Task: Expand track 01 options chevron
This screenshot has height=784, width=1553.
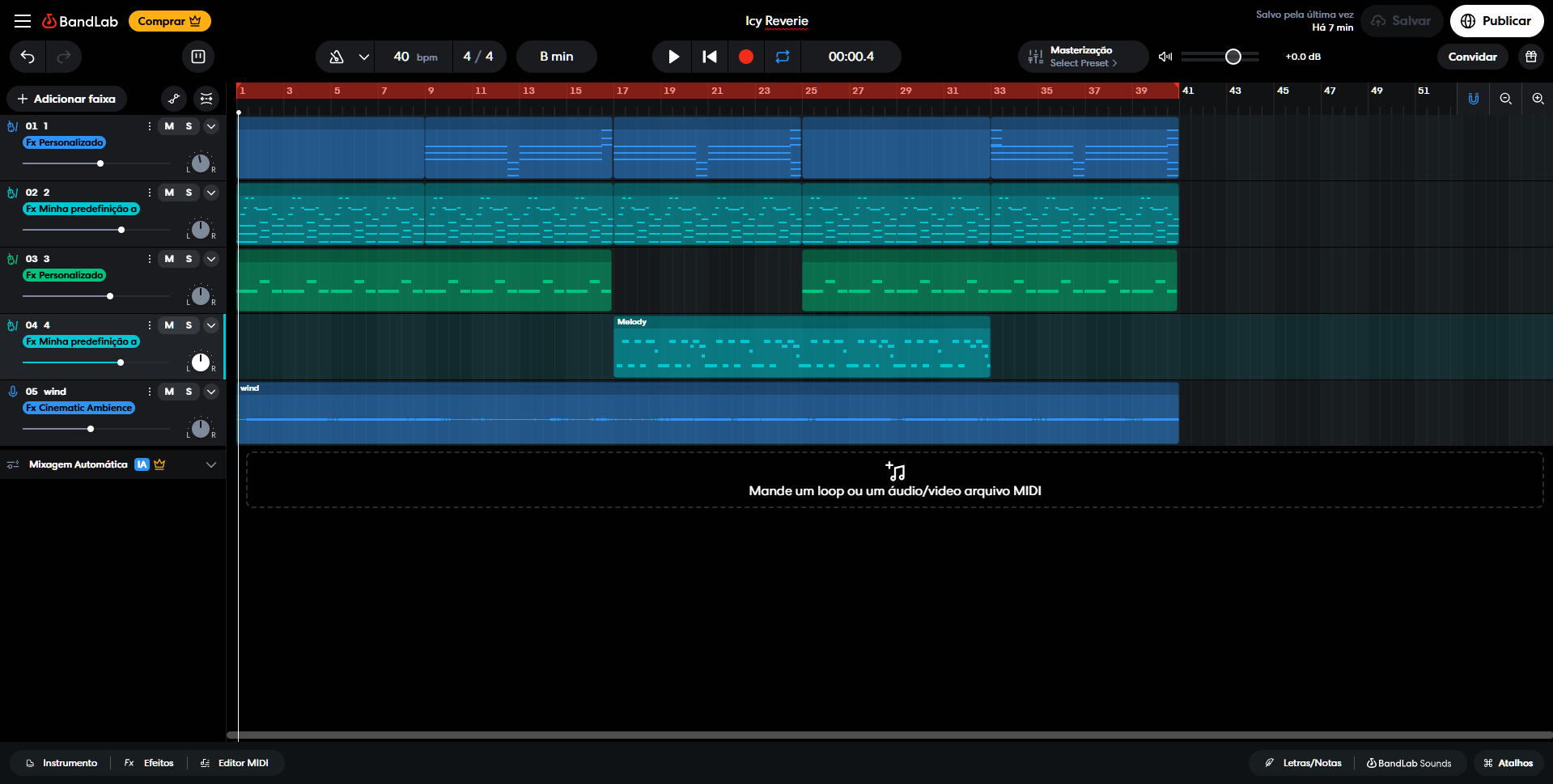Action: click(211, 126)
